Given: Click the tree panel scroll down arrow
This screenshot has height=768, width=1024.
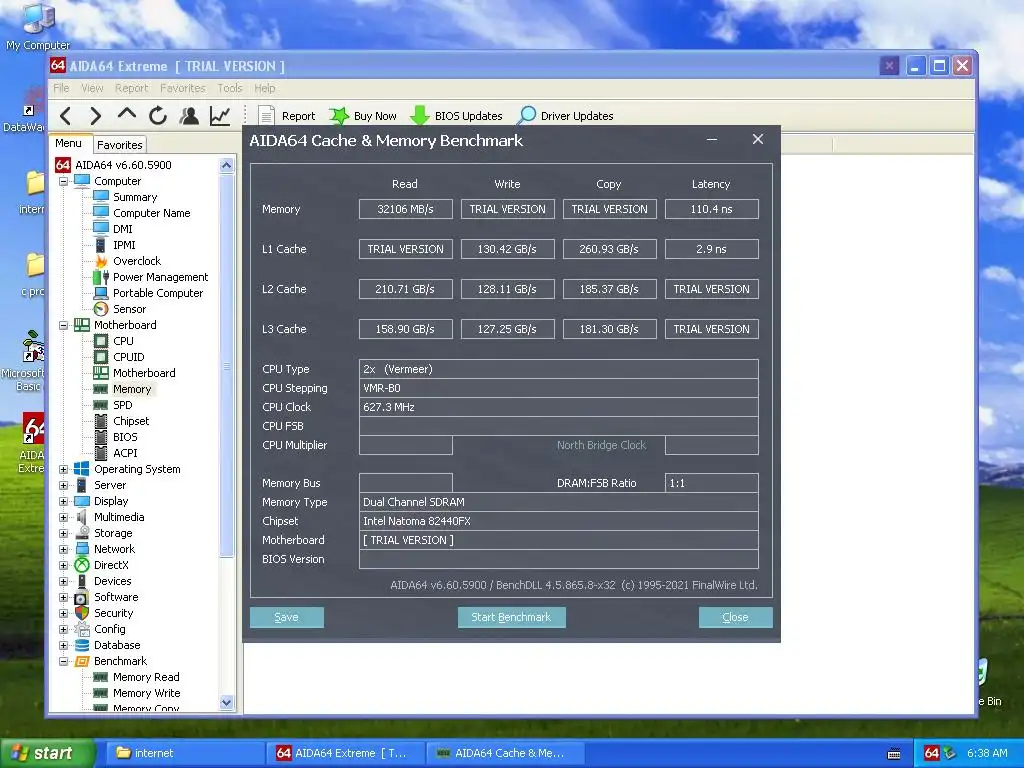Looking at the screenshot, I should 227,703.
